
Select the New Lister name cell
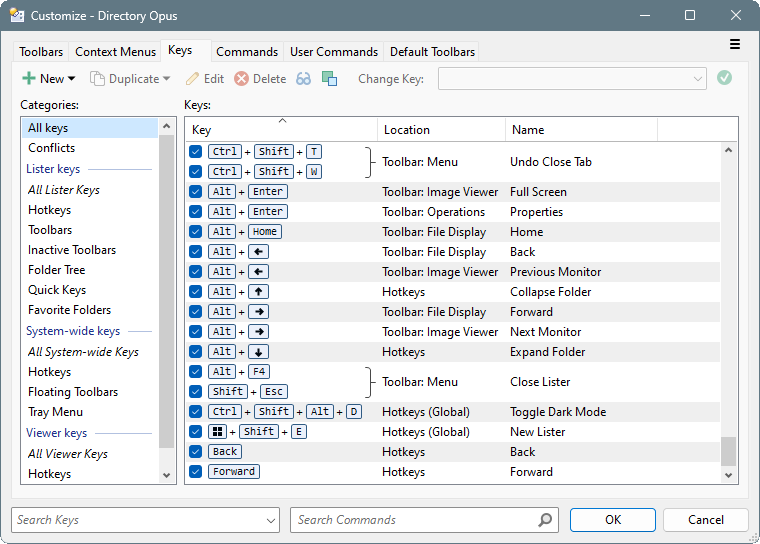538,432
